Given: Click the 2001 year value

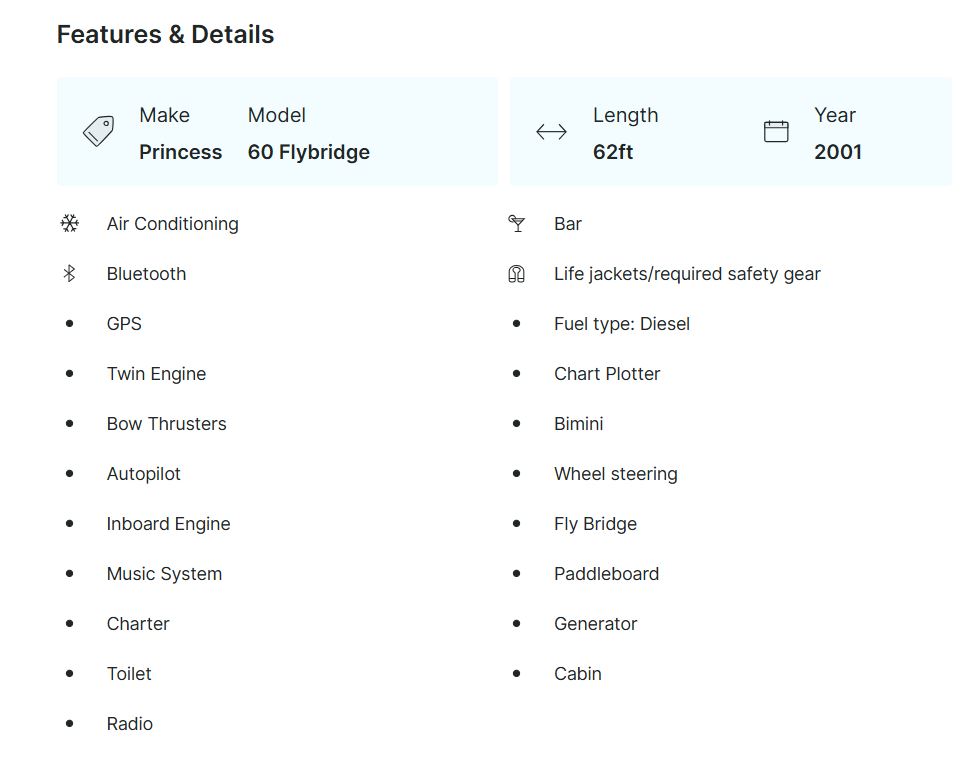Looking at the screenshot, I should [x=837, y=152].
